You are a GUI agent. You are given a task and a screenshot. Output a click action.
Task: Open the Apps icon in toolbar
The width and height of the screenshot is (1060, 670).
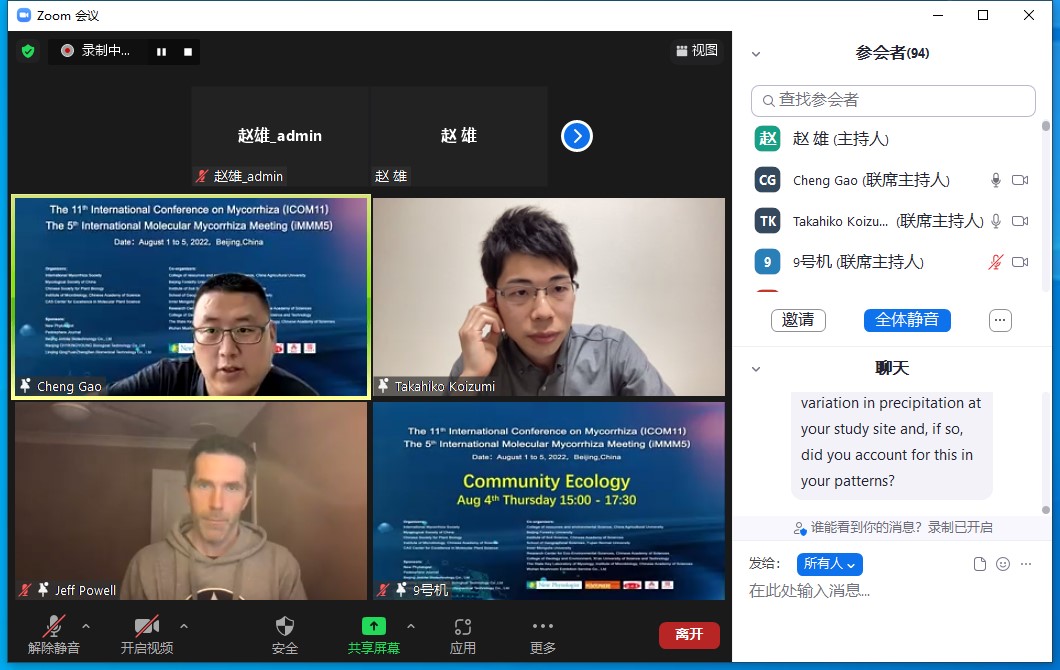(x=462, y=627)
